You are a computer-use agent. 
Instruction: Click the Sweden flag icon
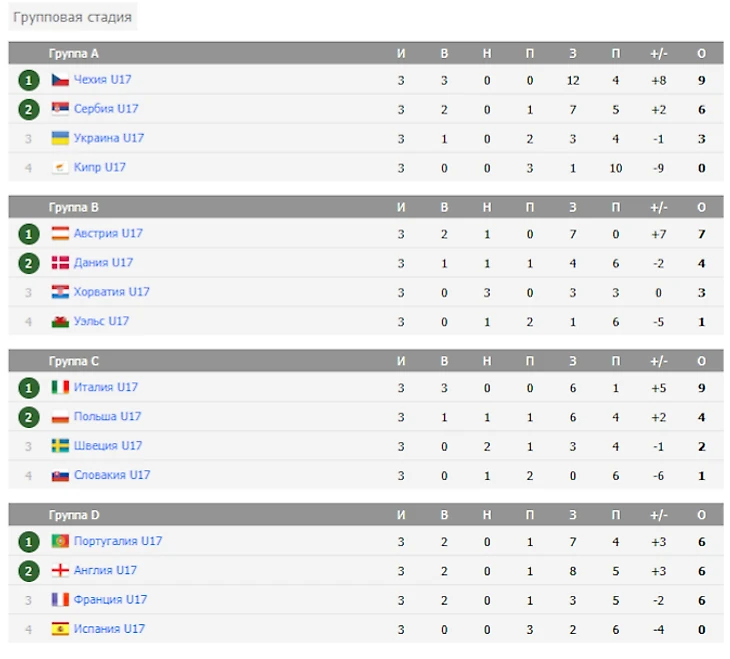[x=60, y=446]
